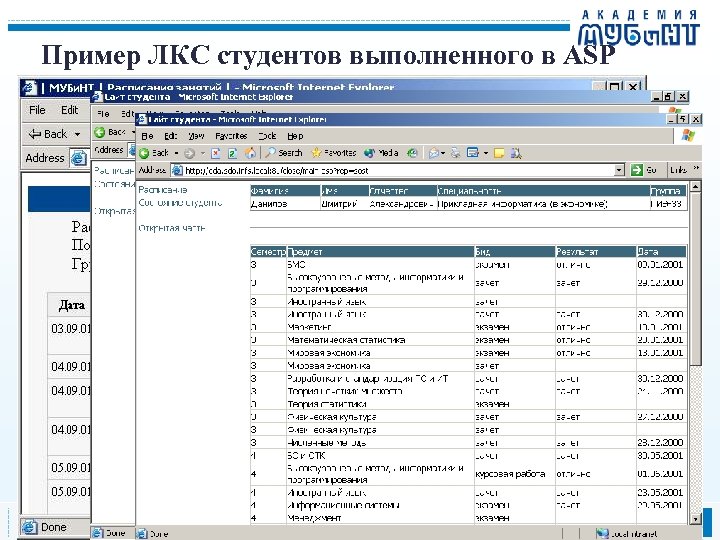720x540 pixels.
Task: Click the scrollbar up arrow in the front window
Action: pyautogui.click(x=695, y=186)
